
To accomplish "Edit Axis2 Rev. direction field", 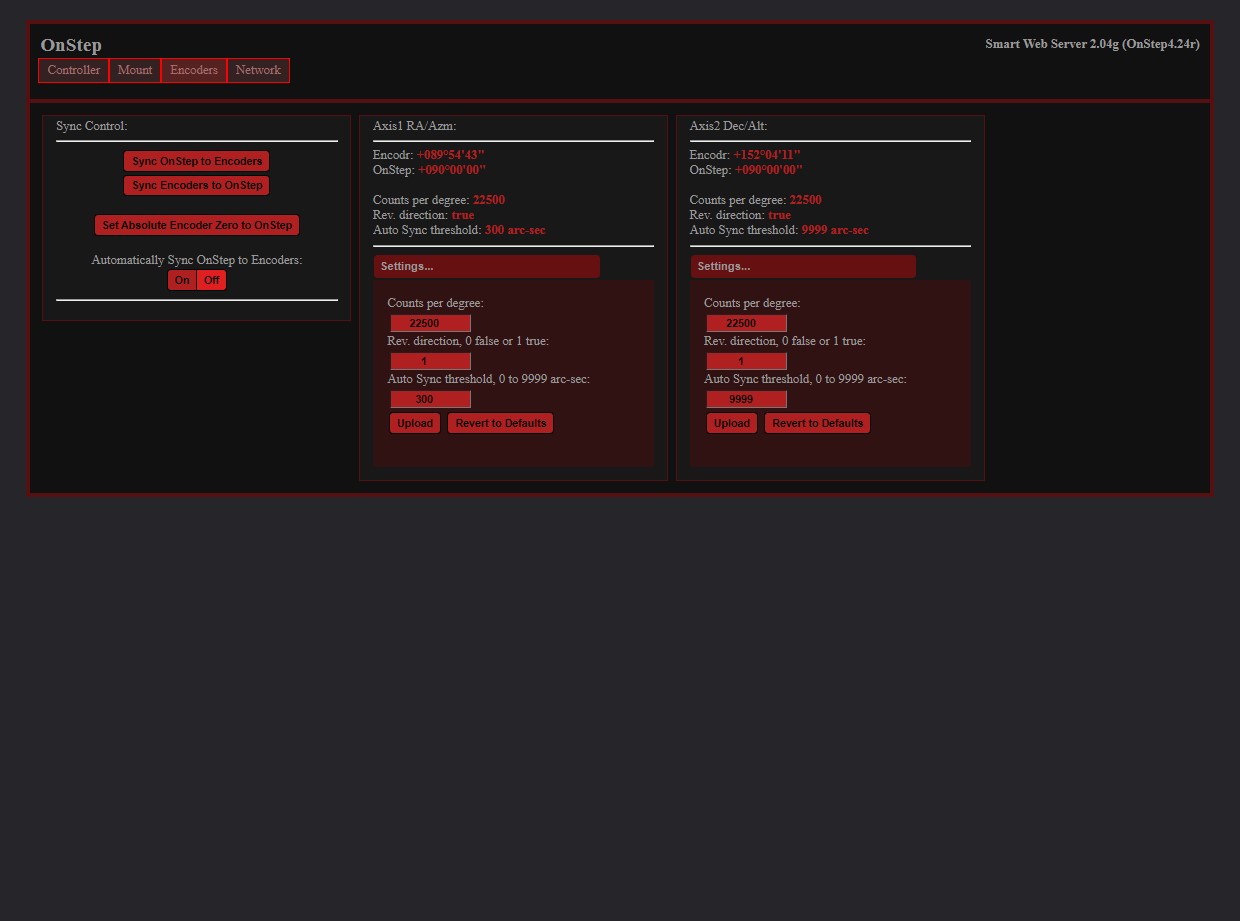I will pos(747,361).
